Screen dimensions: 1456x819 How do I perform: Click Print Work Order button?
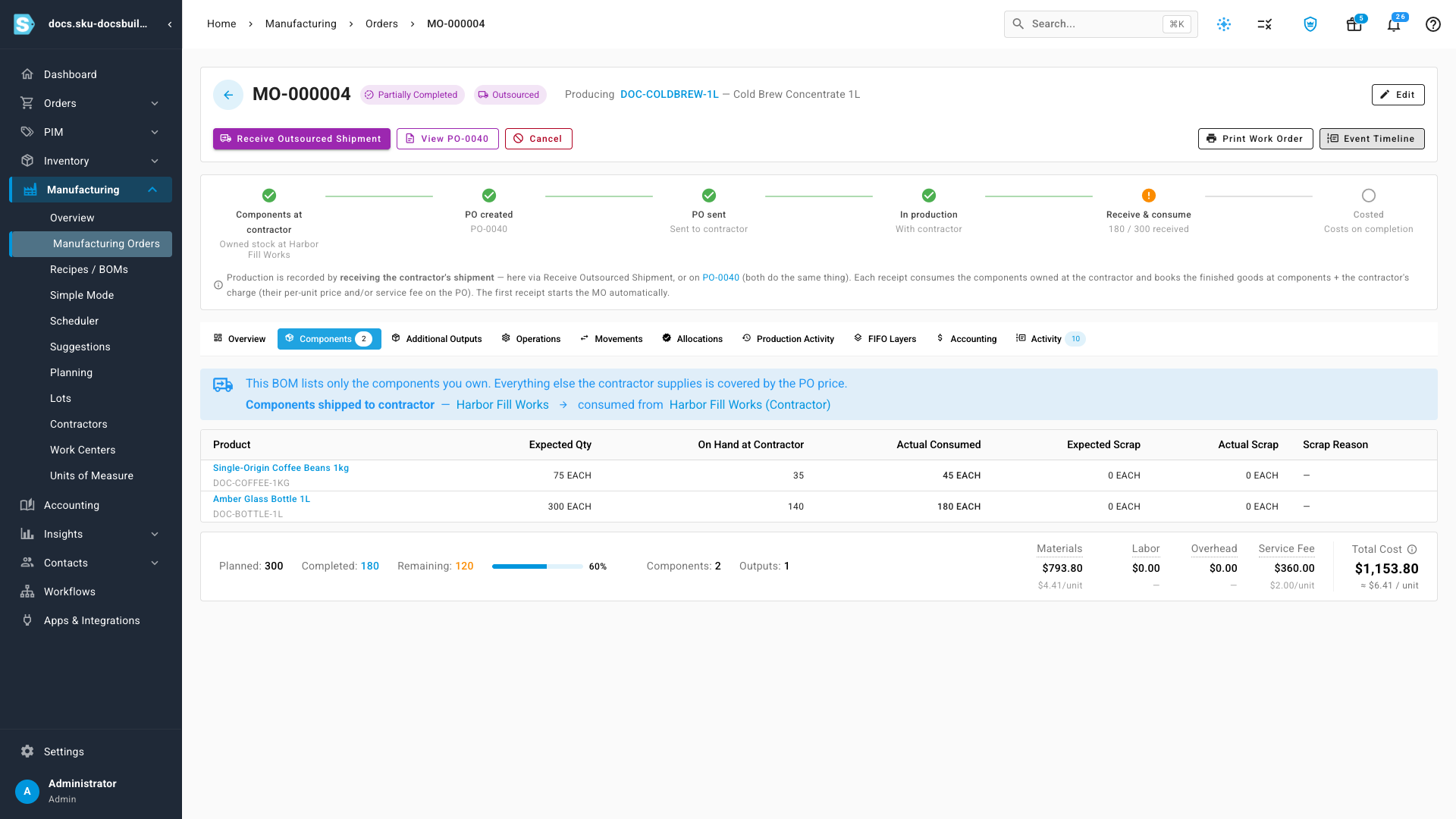tap(1256, 139)
